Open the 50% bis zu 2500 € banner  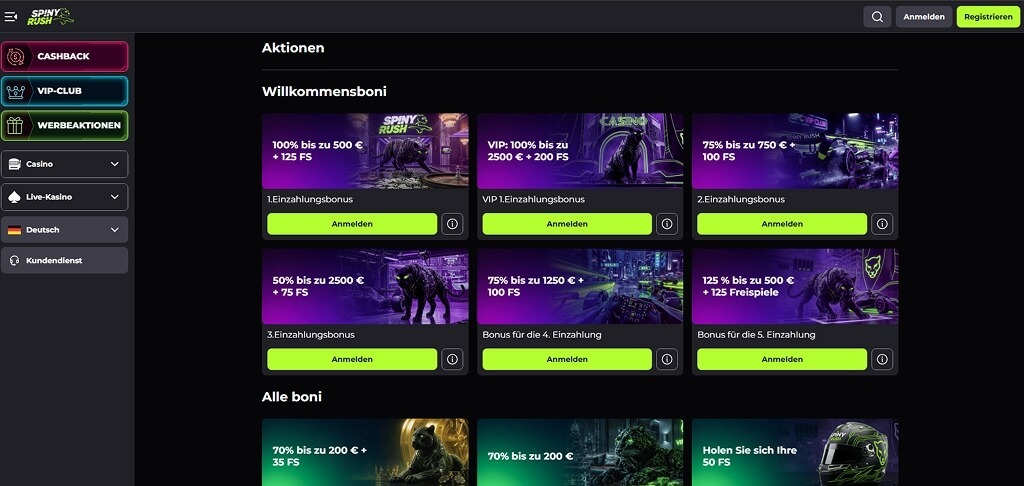[x=365, y=287]
